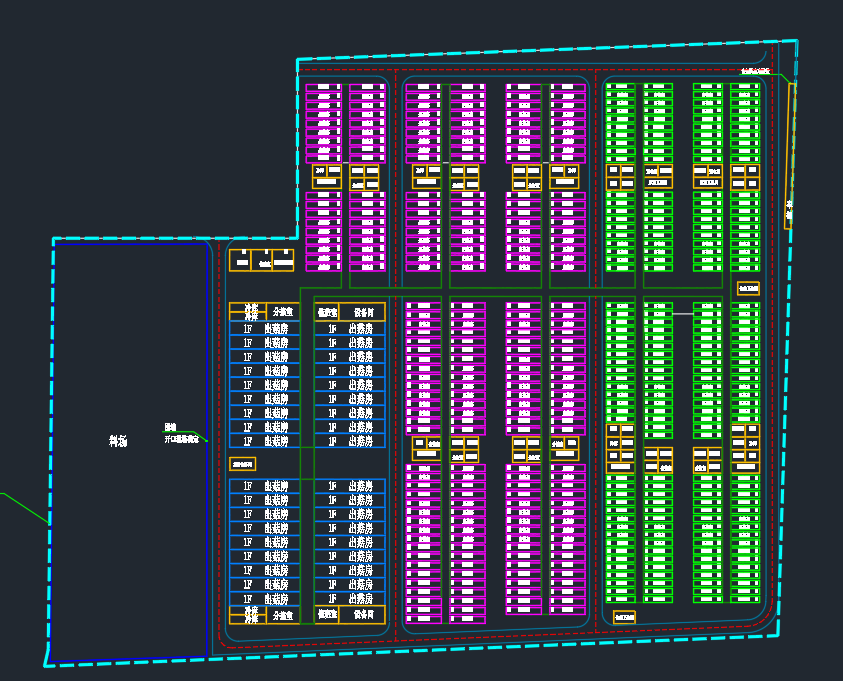The image size is (843, 681).
Task: Select the small orange box below the bottom green columns
Action: point(624,617)
